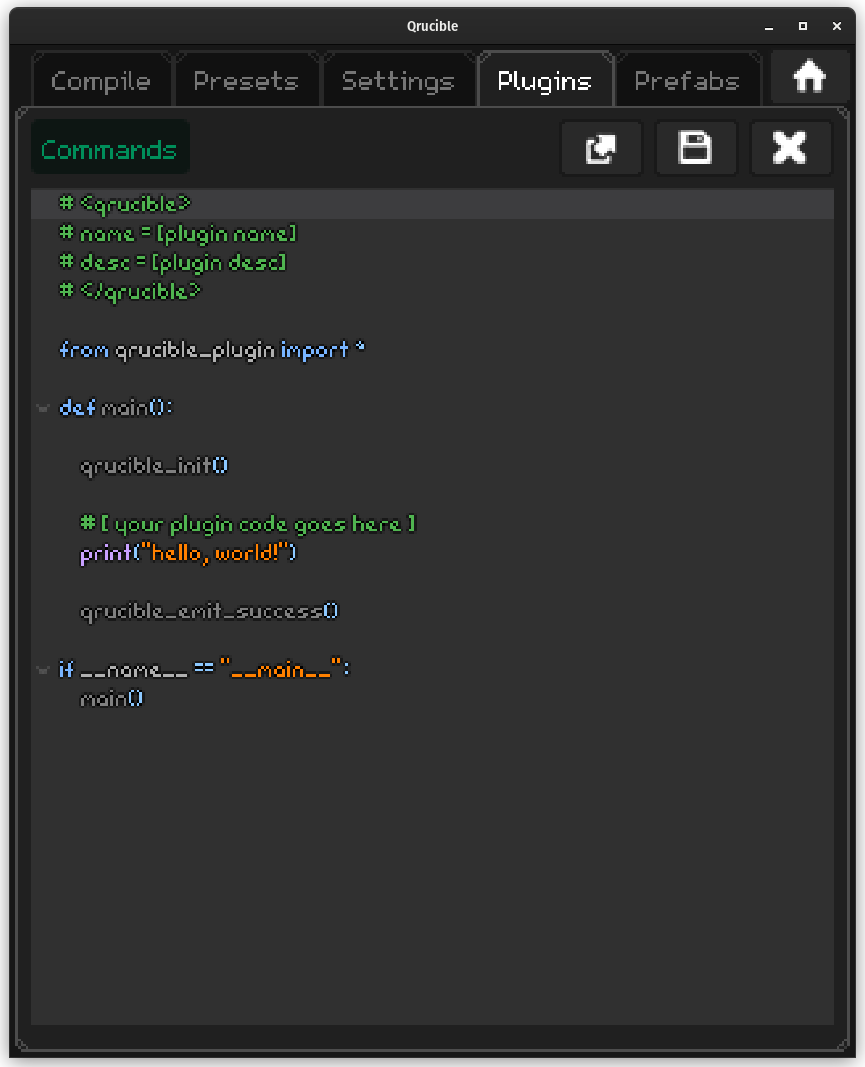Viewport: 865px width, 1067px height.
Task: Open plugin in external editor icon
Action: (601, 149)
